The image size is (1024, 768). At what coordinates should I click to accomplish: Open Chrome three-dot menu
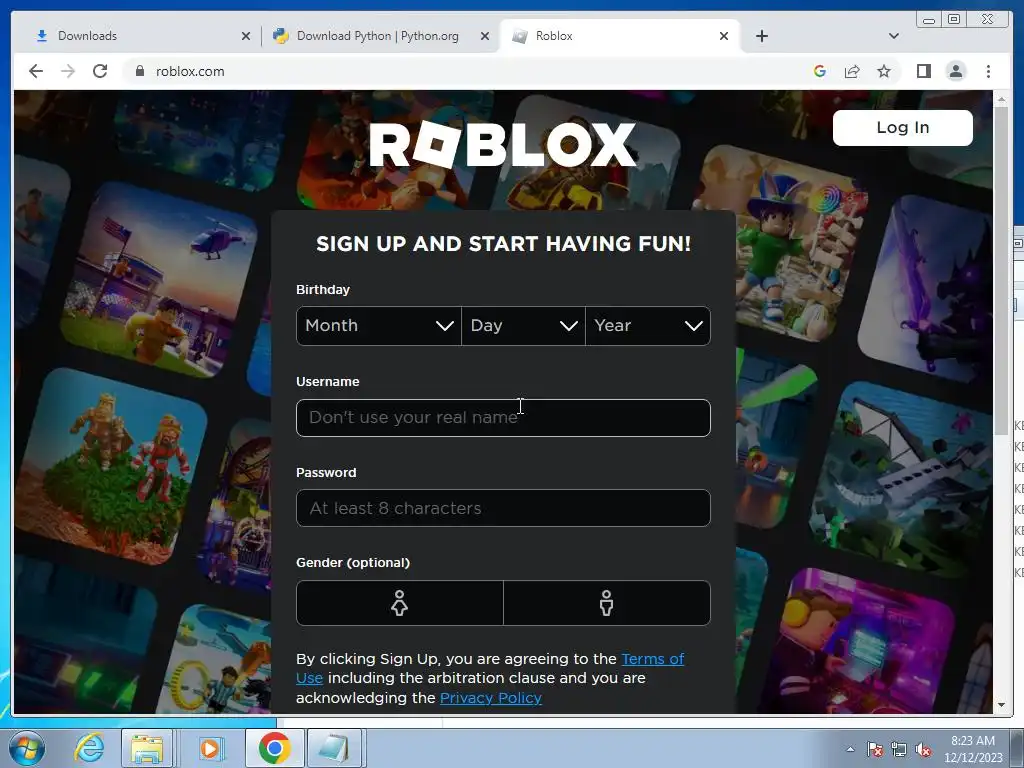(988, 71)
